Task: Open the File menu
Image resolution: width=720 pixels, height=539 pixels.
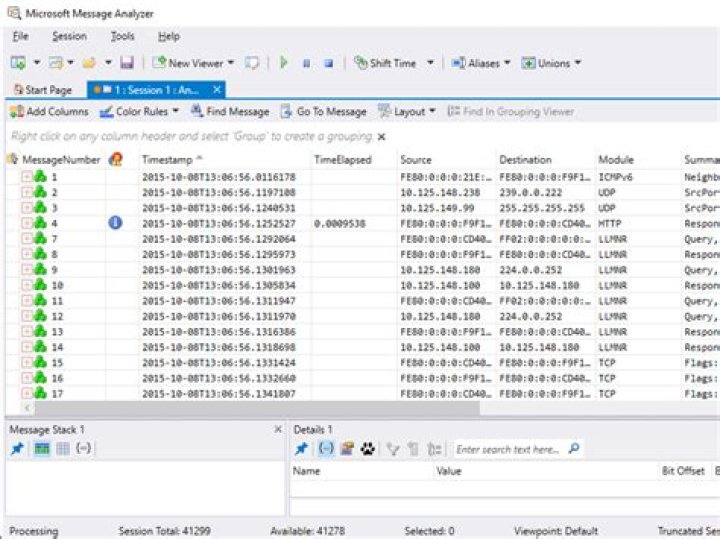Action: click(x=20, y=36)
